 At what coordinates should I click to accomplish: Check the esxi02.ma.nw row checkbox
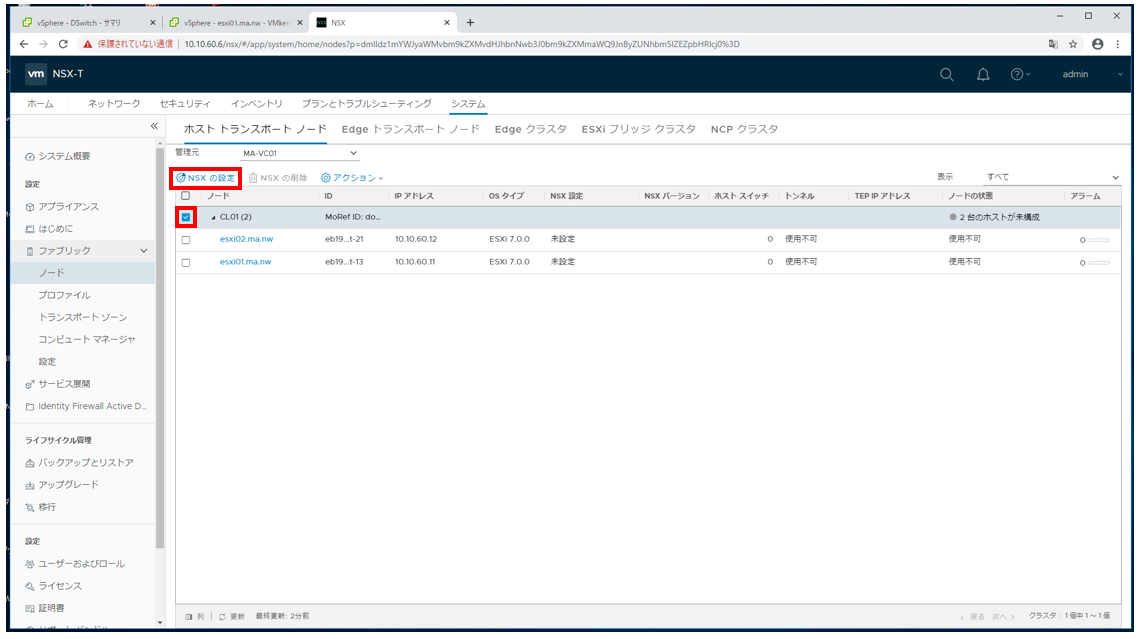point(186,240)
